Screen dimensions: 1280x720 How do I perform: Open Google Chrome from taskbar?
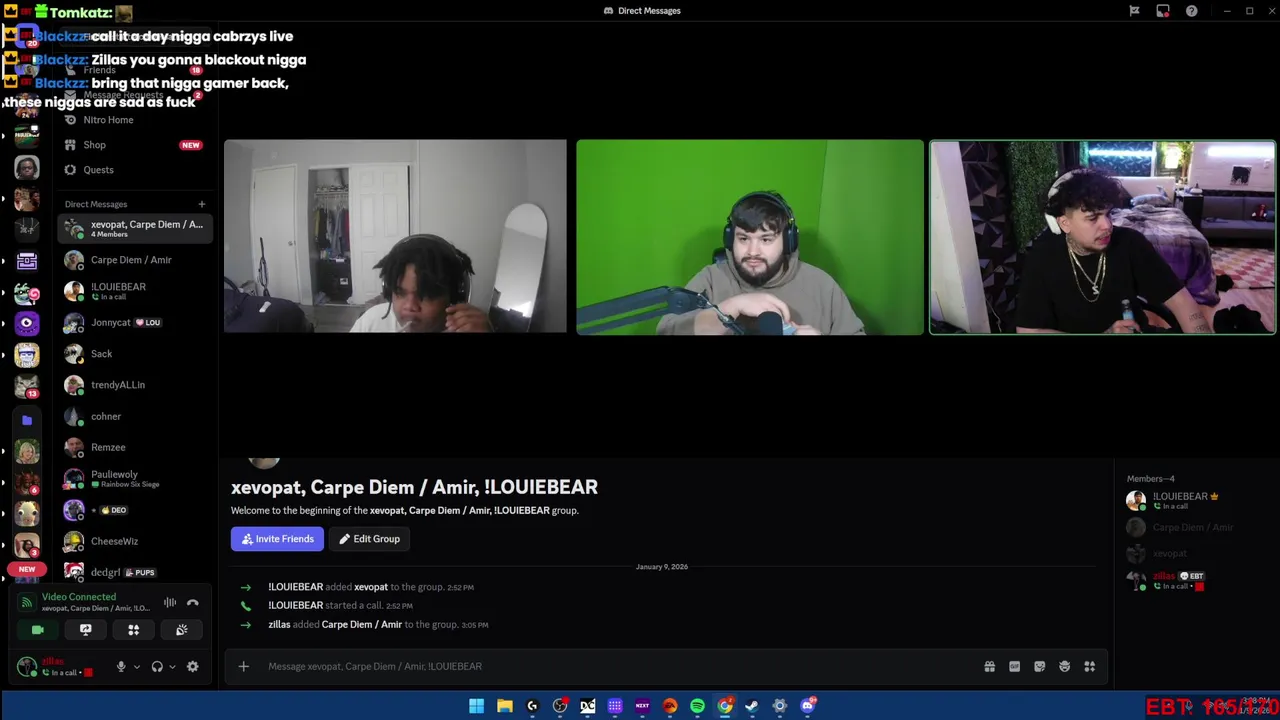tap(725, 706)
